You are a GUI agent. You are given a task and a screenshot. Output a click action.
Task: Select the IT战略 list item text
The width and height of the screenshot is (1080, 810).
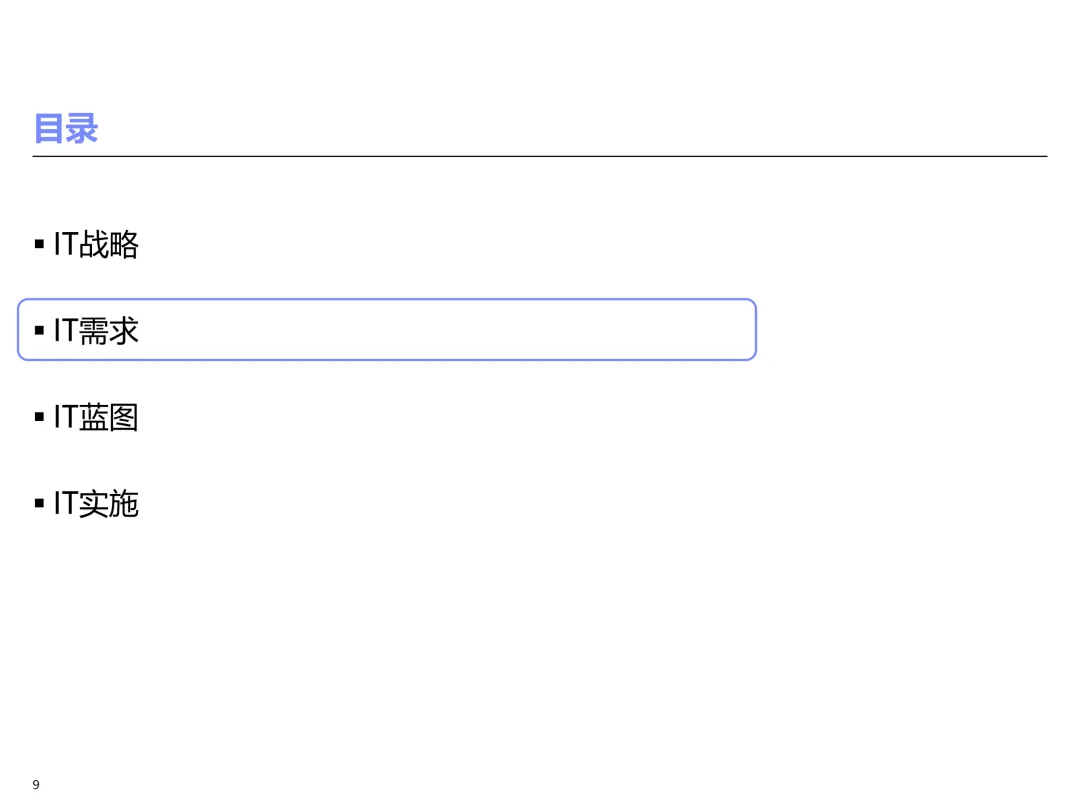[96, 245]
